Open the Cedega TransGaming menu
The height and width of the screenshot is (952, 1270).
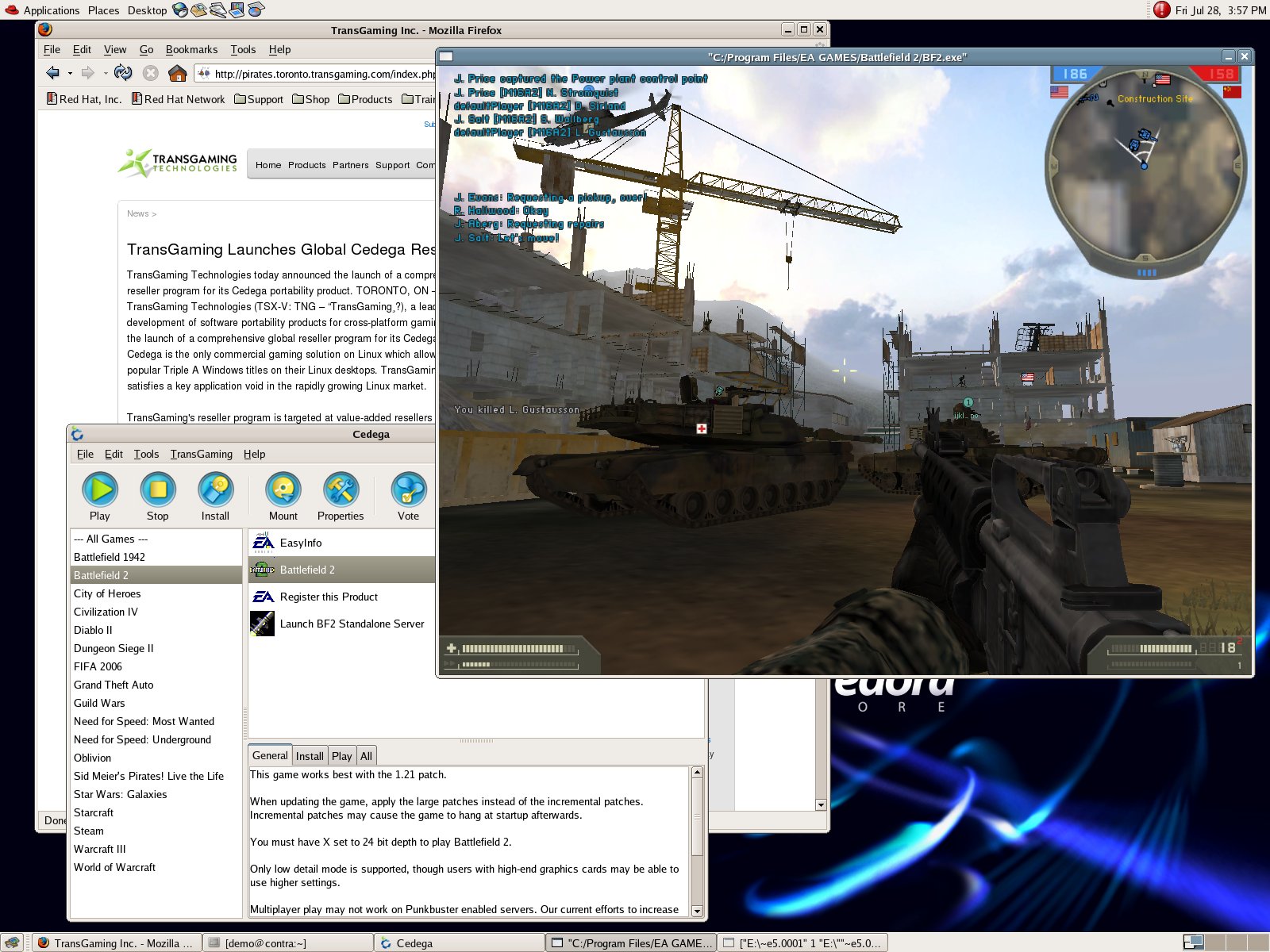(202, 454)
